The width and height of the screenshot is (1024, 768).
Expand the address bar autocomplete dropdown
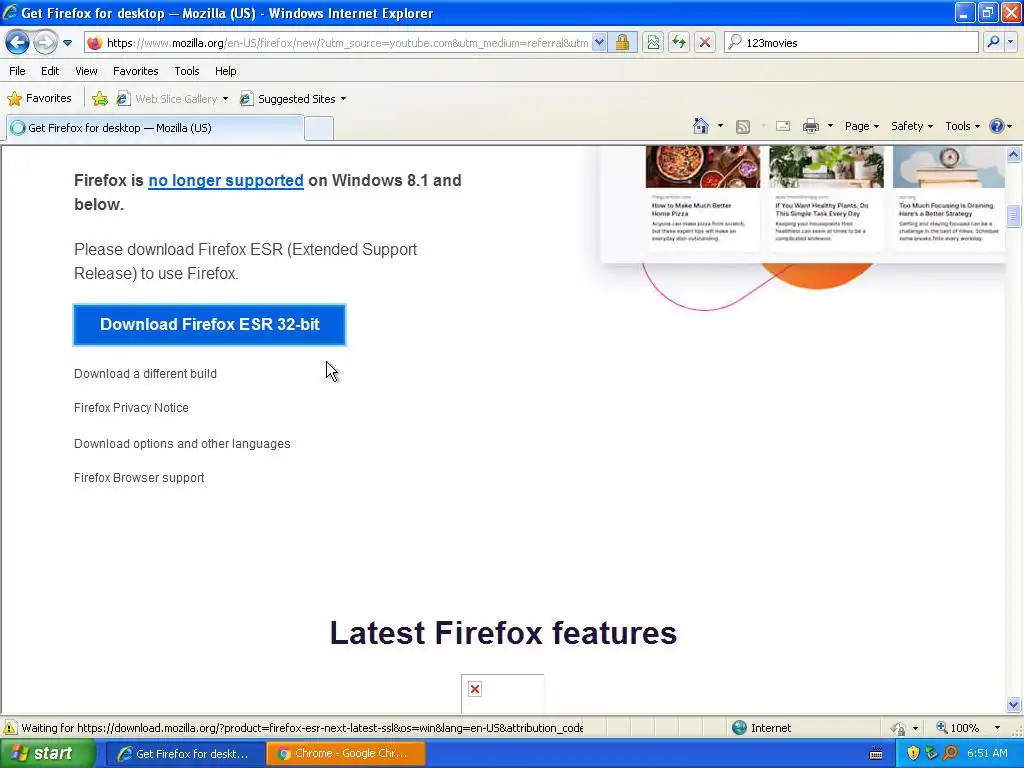click(x=599, y=43)
